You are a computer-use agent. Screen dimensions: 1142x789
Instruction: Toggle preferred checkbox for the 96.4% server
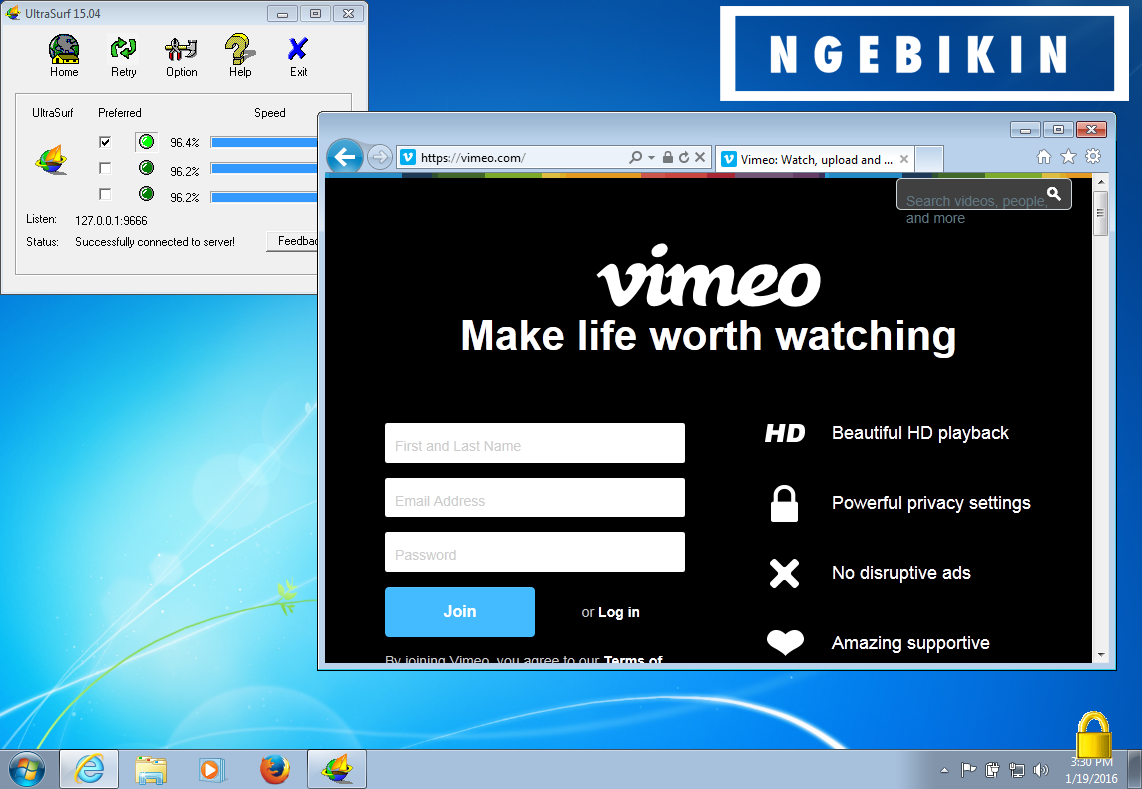tap(105, 142)
